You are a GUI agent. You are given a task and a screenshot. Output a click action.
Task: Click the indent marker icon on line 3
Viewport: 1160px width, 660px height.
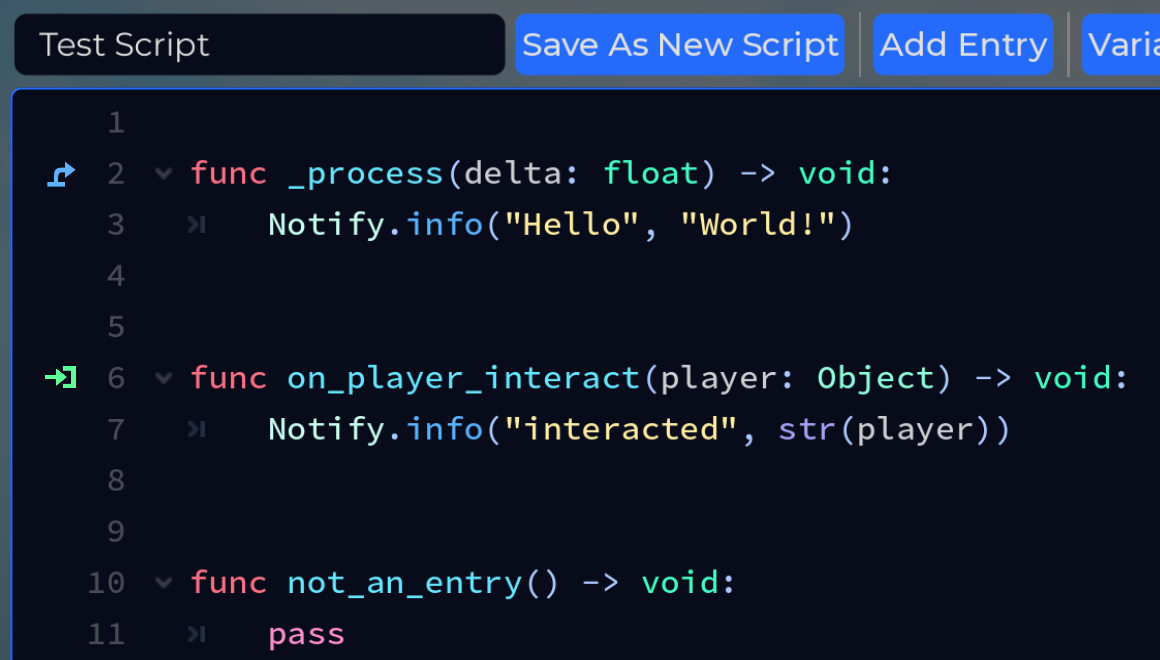pos(197,224)
